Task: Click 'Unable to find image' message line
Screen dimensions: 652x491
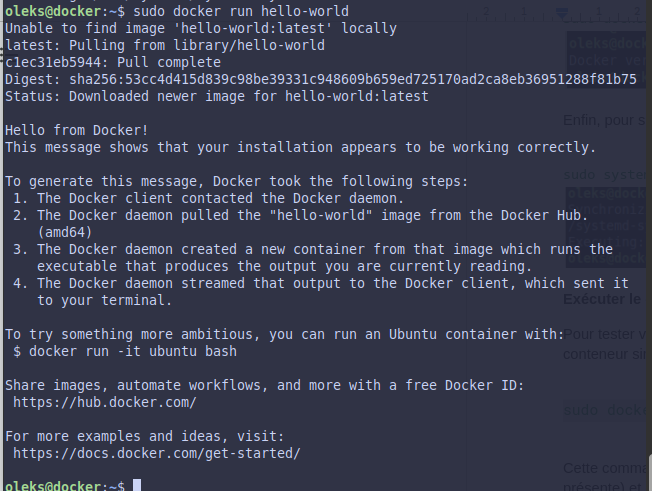Action: coord(201,28)
